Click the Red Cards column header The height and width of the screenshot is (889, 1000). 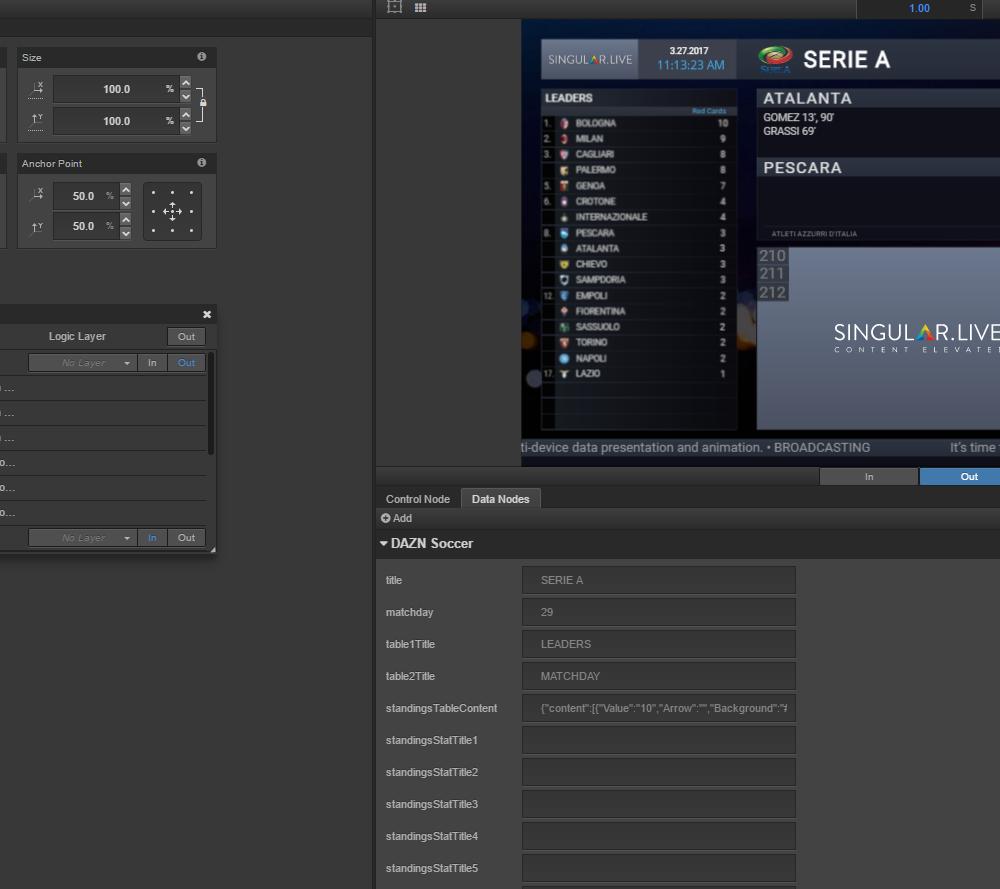click(x=709, y=111)
